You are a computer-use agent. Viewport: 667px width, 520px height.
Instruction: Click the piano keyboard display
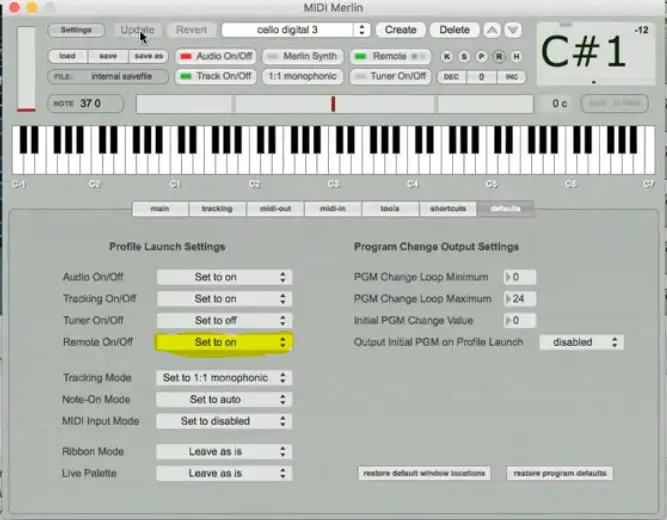pyautogui.click(x=334, y=150)
